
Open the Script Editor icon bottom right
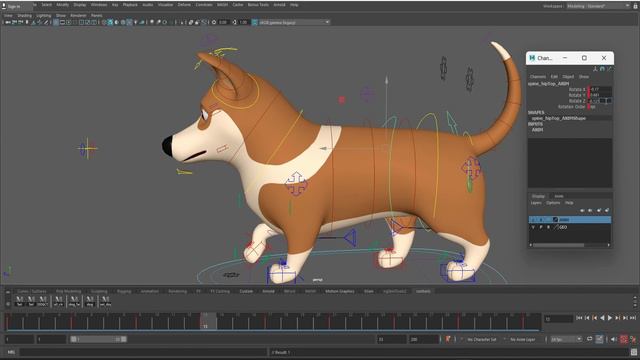coord(633,352)
